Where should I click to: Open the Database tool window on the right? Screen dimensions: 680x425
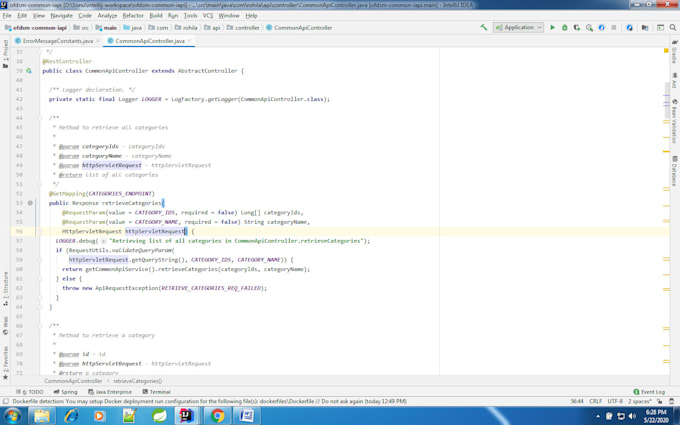pyautogui.click(x=674, y=171)
